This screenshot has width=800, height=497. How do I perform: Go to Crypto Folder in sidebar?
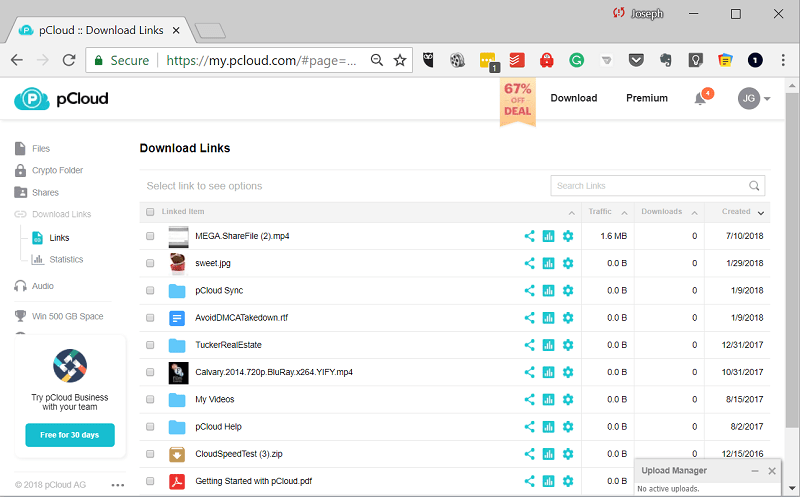coord(57,171)
